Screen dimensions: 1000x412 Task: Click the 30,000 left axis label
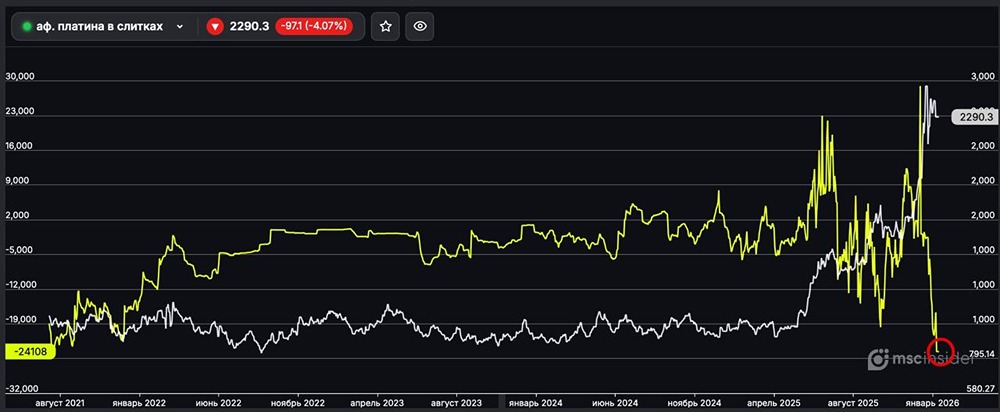[x=21, y=77]
